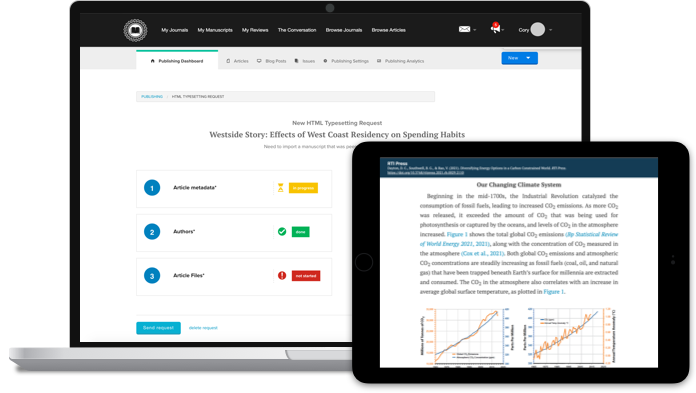Click the step 1 number circle

pos(152,188)
